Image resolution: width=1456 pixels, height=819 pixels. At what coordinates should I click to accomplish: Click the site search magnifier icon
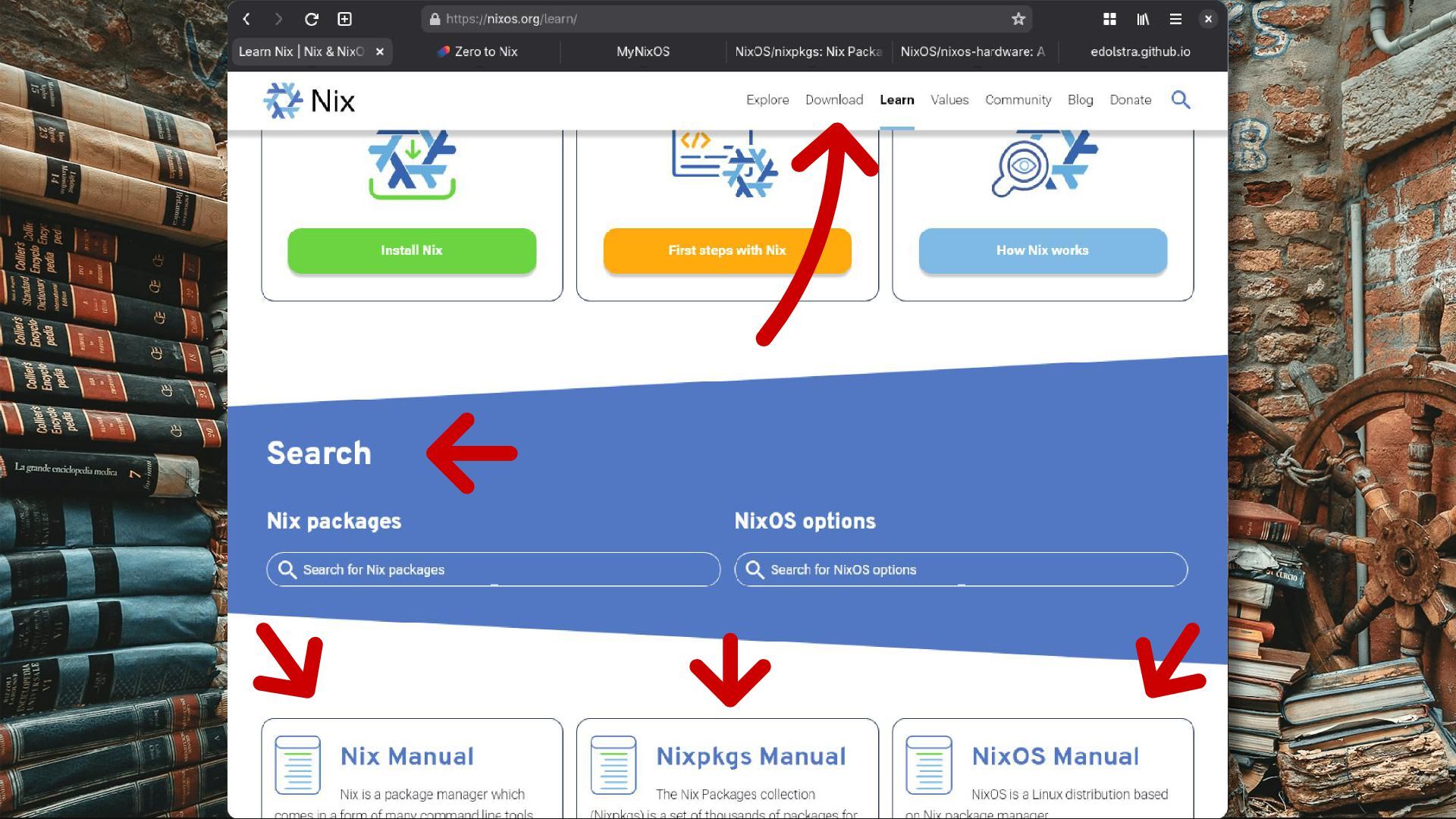click(1180, 99)
